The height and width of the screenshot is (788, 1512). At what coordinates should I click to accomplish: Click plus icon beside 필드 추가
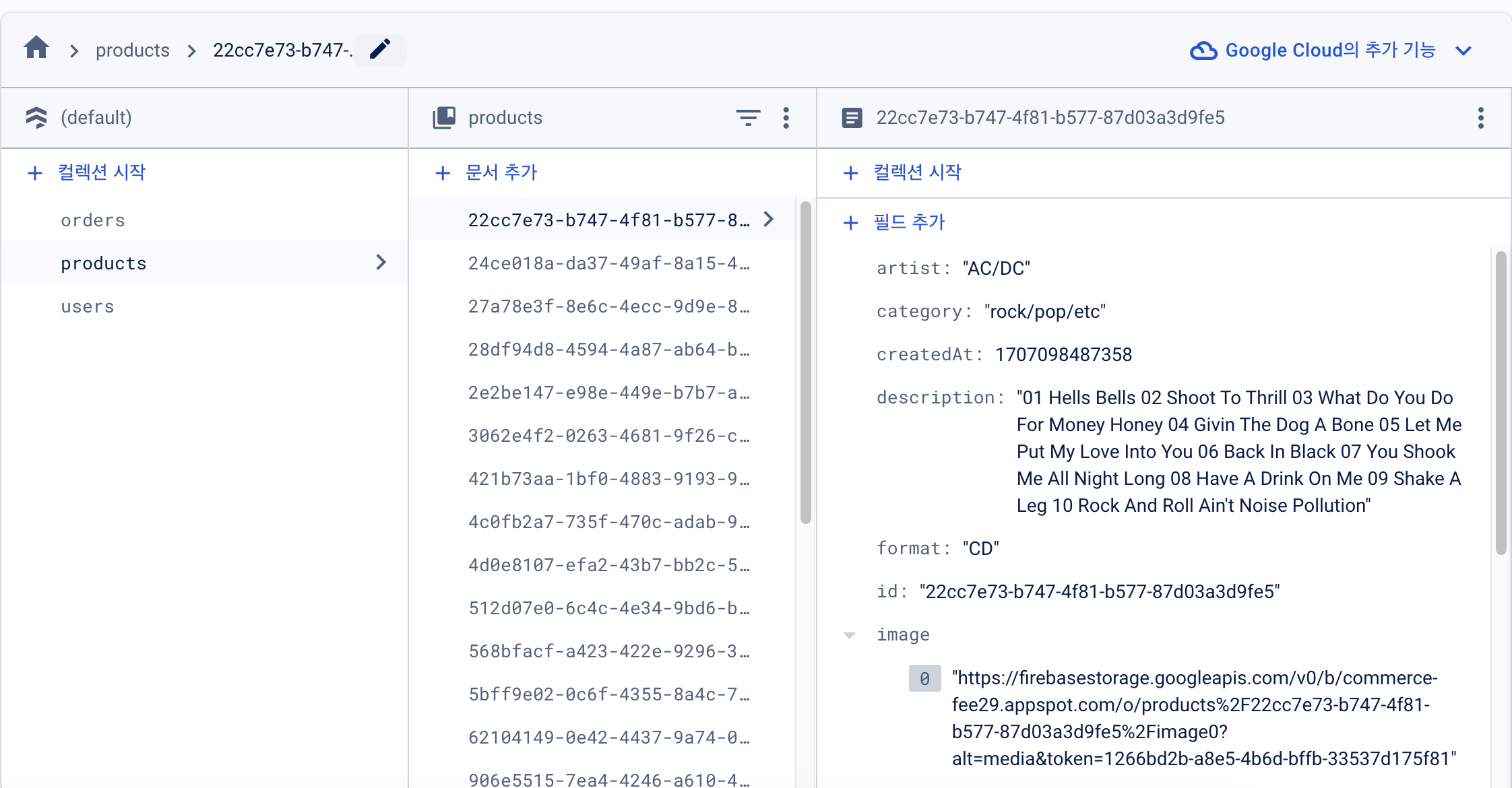851,223
